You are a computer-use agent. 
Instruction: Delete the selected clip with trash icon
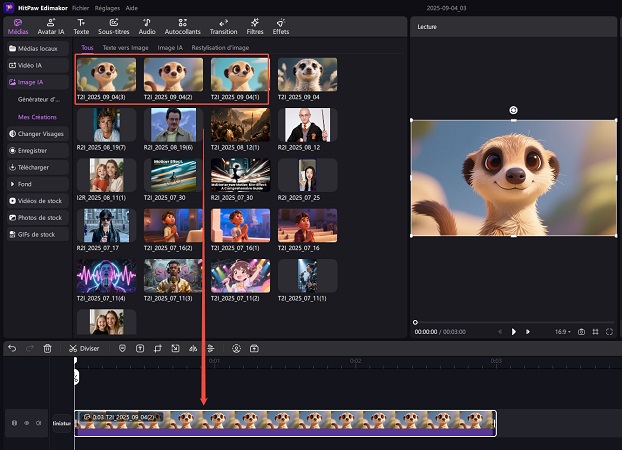(47, 348)
